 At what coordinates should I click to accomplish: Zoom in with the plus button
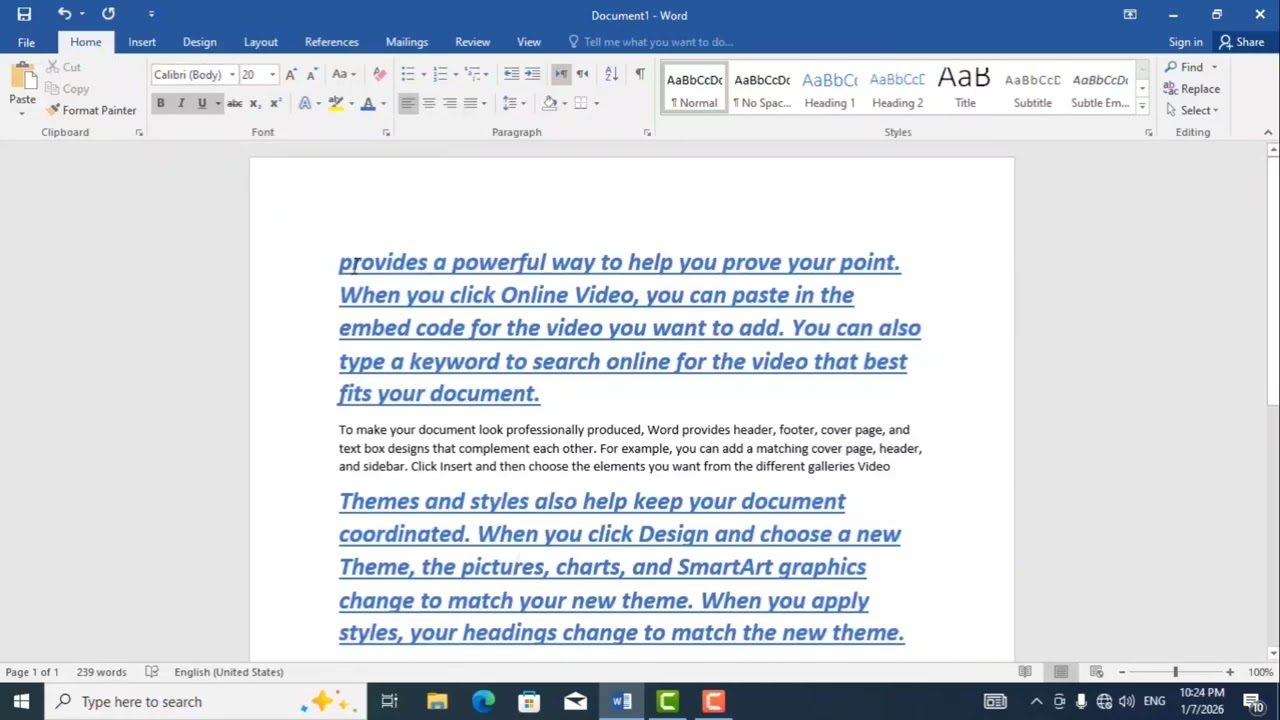coord(1230,672)
